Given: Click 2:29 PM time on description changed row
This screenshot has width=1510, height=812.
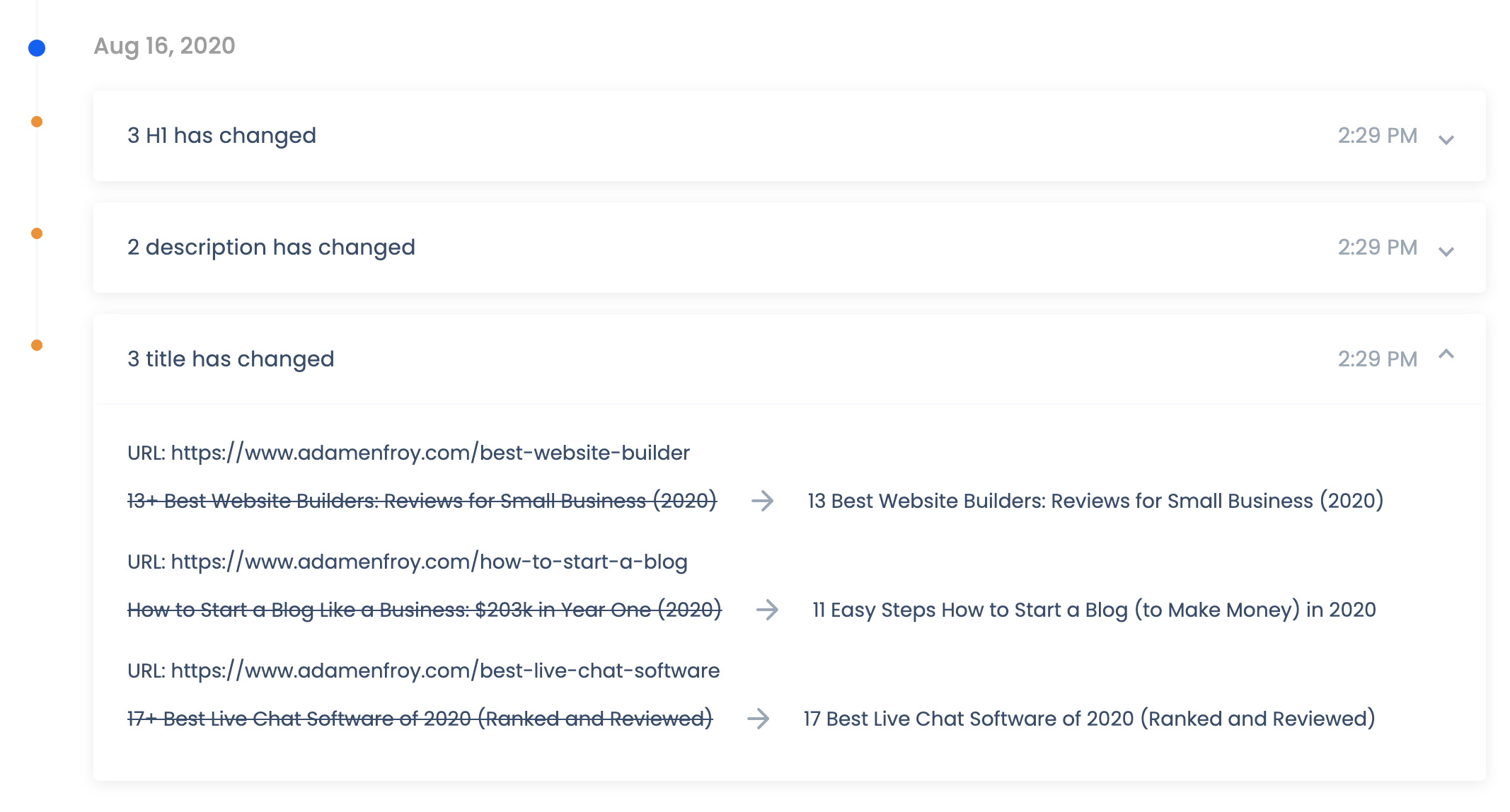Looking at the screenshot, I should click(1377, 247).
